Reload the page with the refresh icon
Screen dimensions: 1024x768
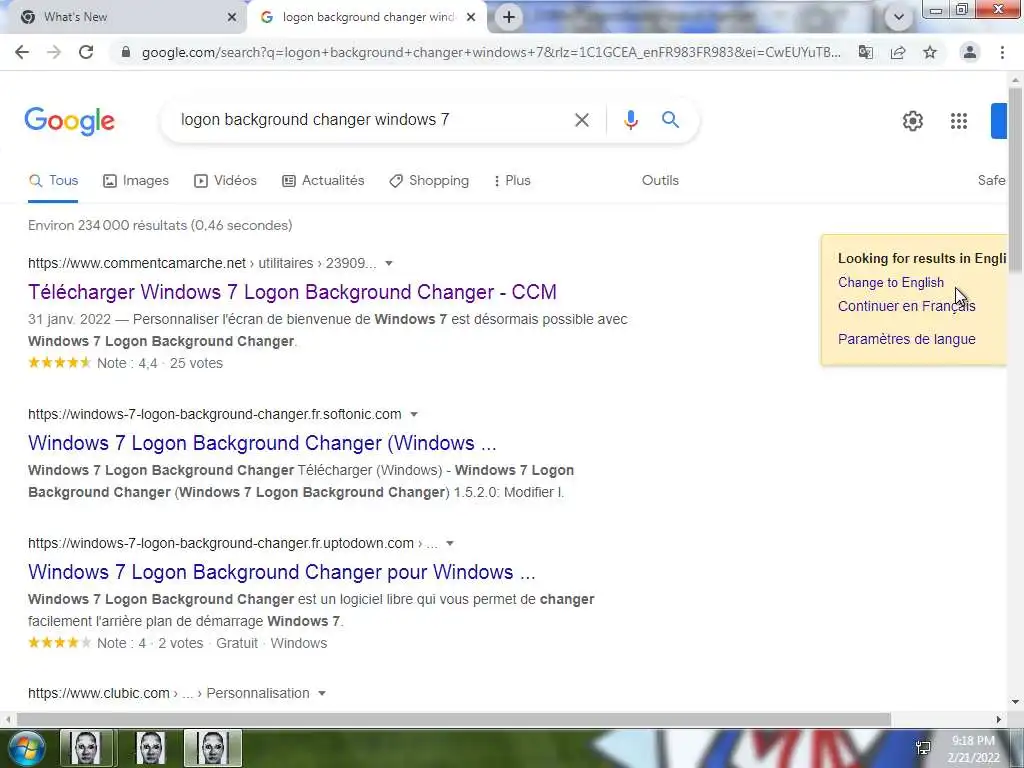pos(86,52)
